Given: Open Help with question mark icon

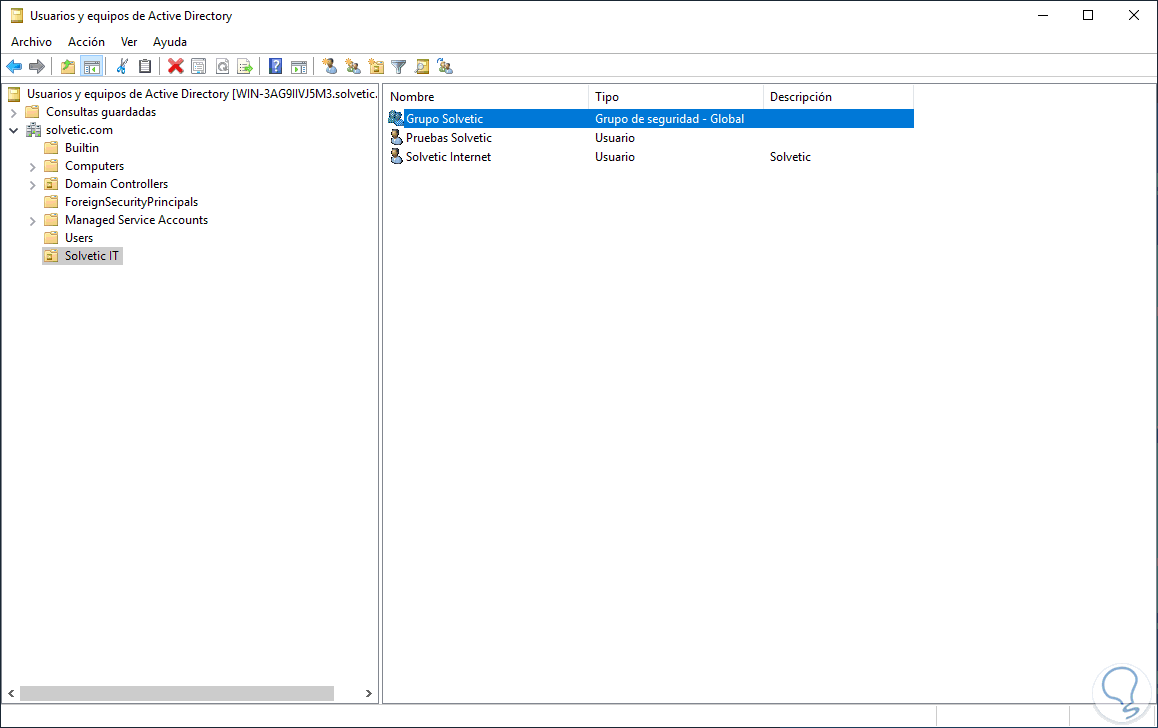Looking at the screenshot, I should coord(275,66).
